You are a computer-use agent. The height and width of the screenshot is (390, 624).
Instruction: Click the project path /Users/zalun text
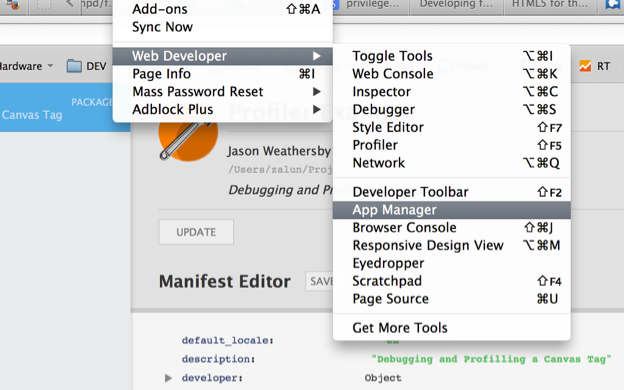click(x=280, y=170)
